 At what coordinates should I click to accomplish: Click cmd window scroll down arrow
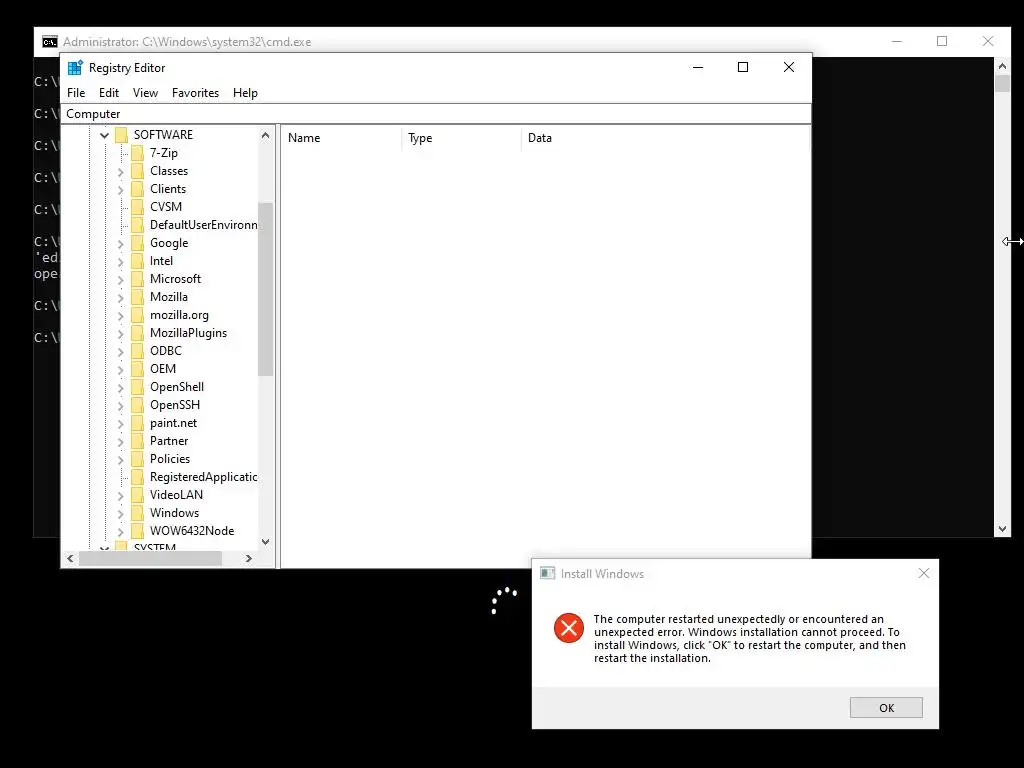[x=1002, y=529]
